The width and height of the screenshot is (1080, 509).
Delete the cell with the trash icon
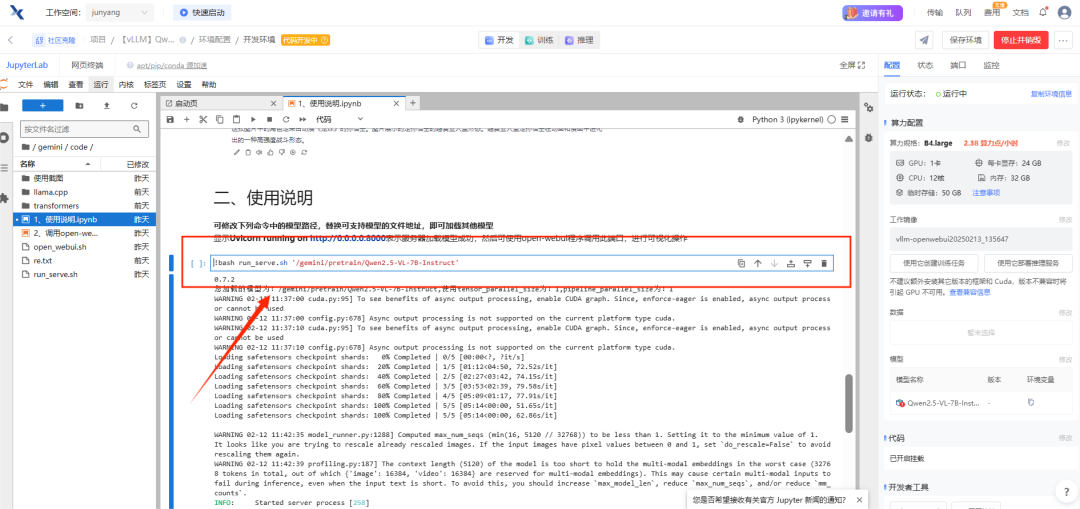824,263
